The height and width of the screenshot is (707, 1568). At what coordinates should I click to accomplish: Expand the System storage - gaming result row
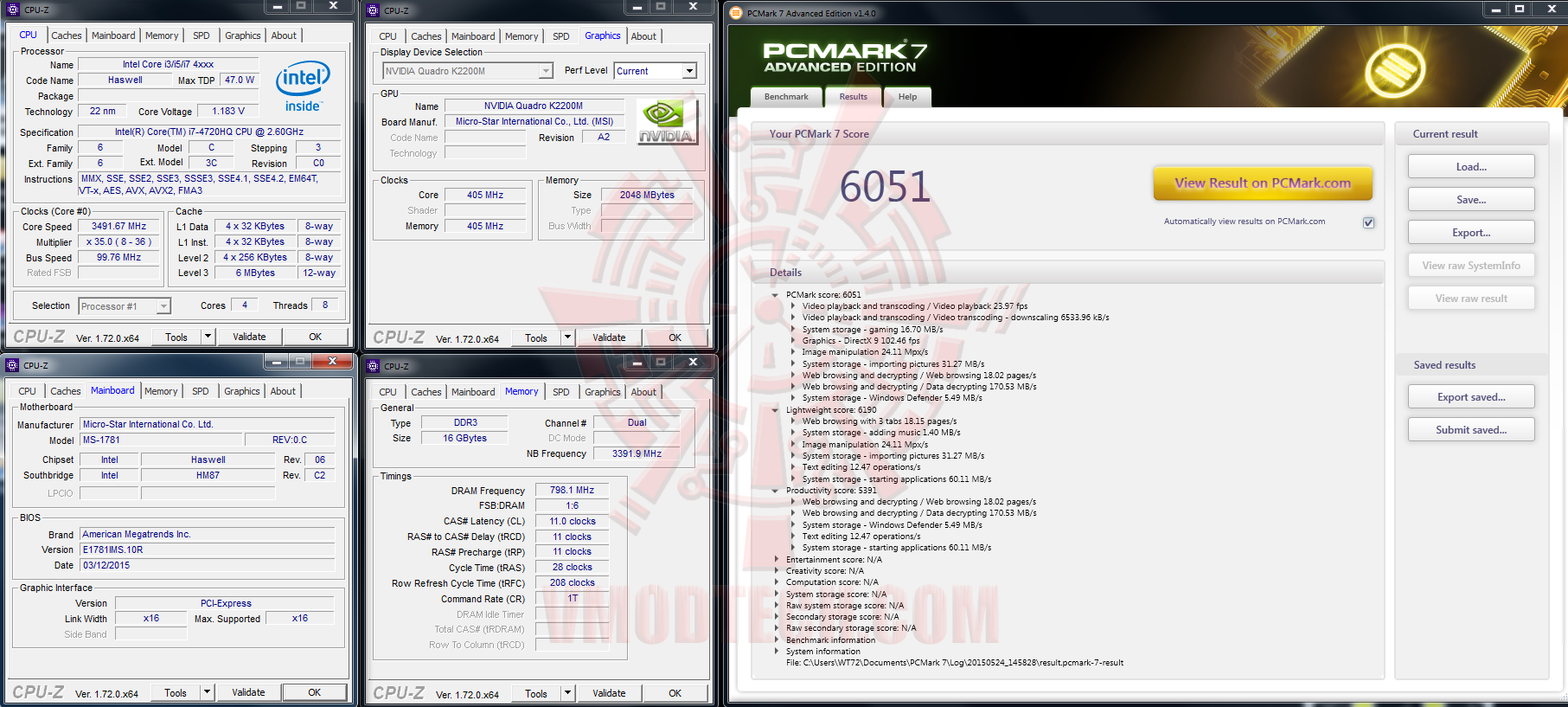[x=792, y=330]
